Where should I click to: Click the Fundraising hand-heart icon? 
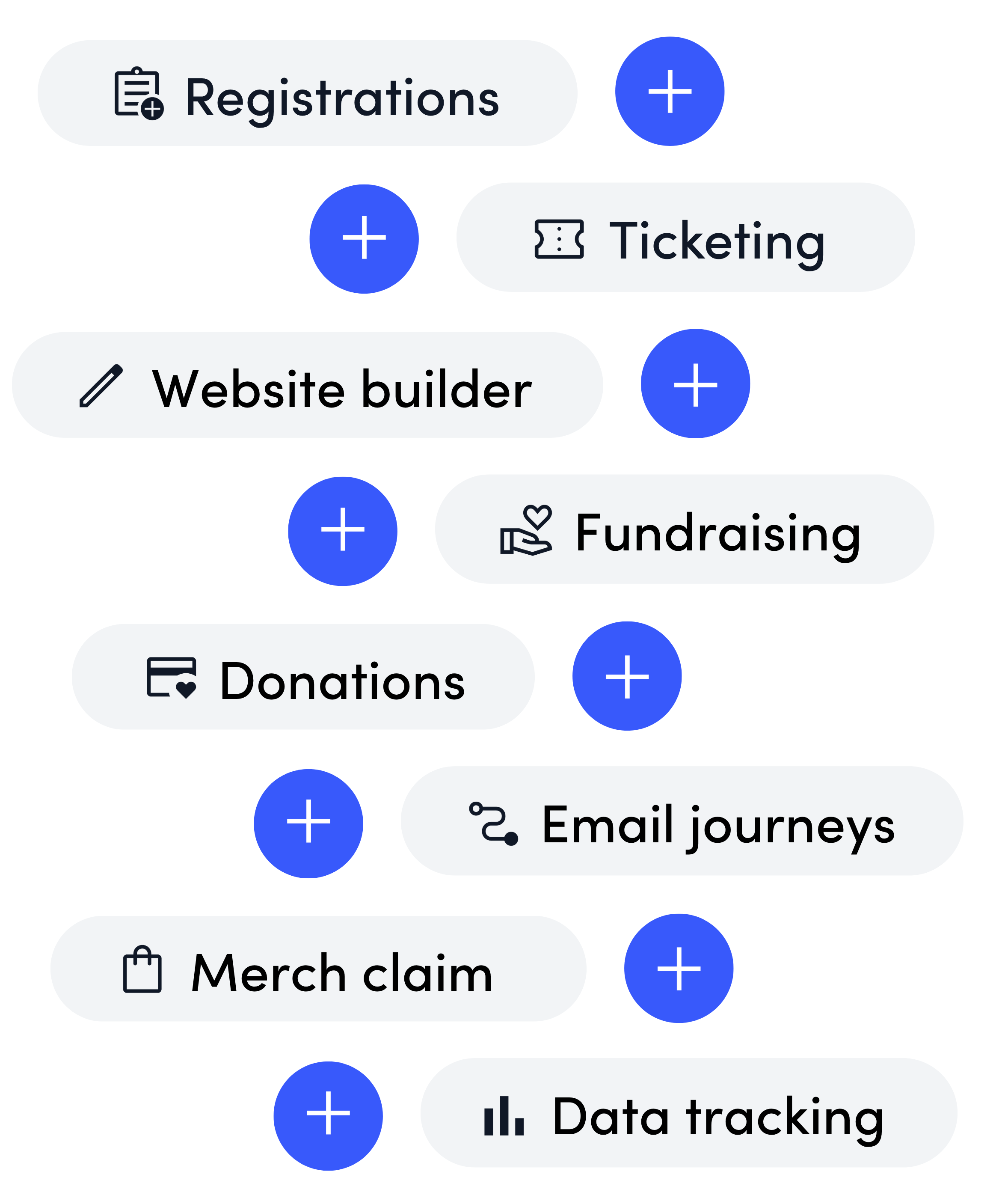[x=526, y=530]
